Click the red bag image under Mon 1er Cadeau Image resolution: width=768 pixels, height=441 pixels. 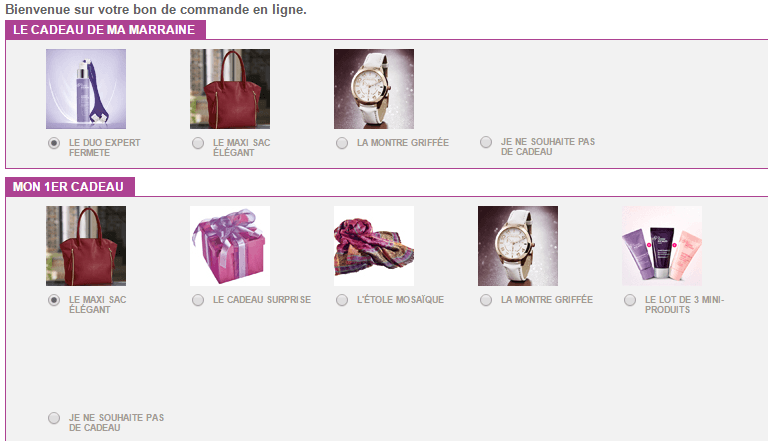click(86, 245)
